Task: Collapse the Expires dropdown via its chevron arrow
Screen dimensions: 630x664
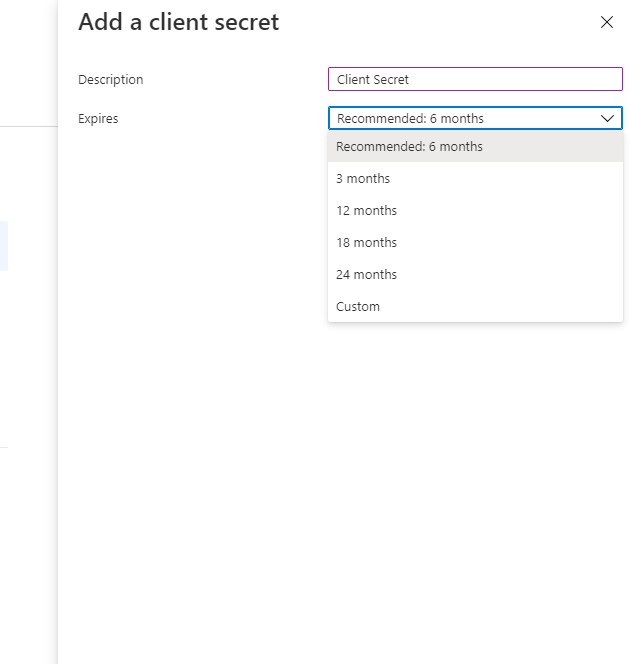Action: point(607,118)
